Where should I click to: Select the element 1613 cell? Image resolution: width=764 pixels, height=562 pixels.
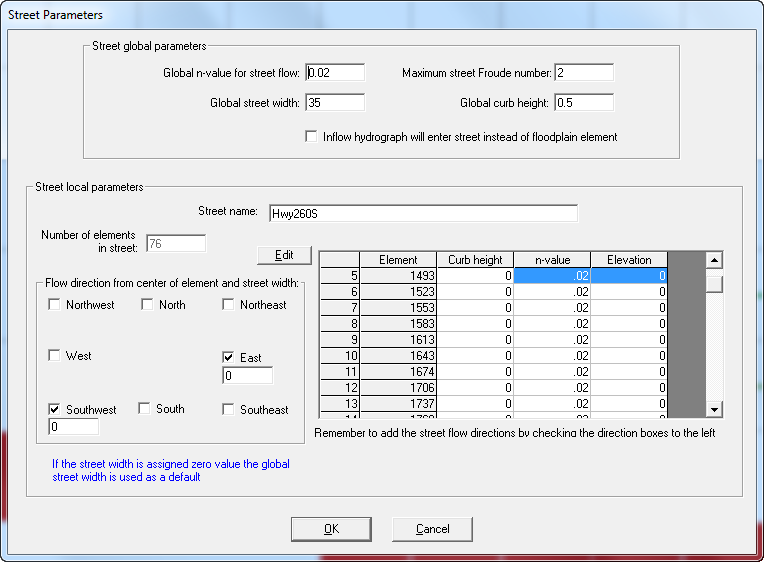pos(398,339)
